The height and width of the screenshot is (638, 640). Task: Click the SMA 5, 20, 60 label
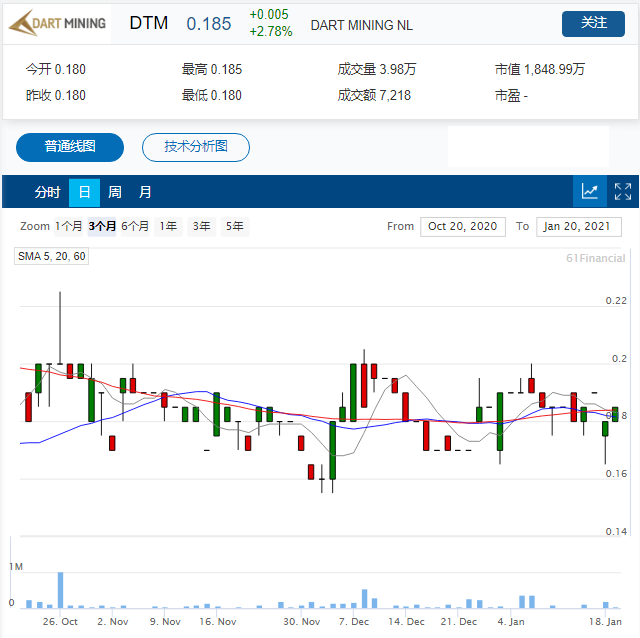51,256
